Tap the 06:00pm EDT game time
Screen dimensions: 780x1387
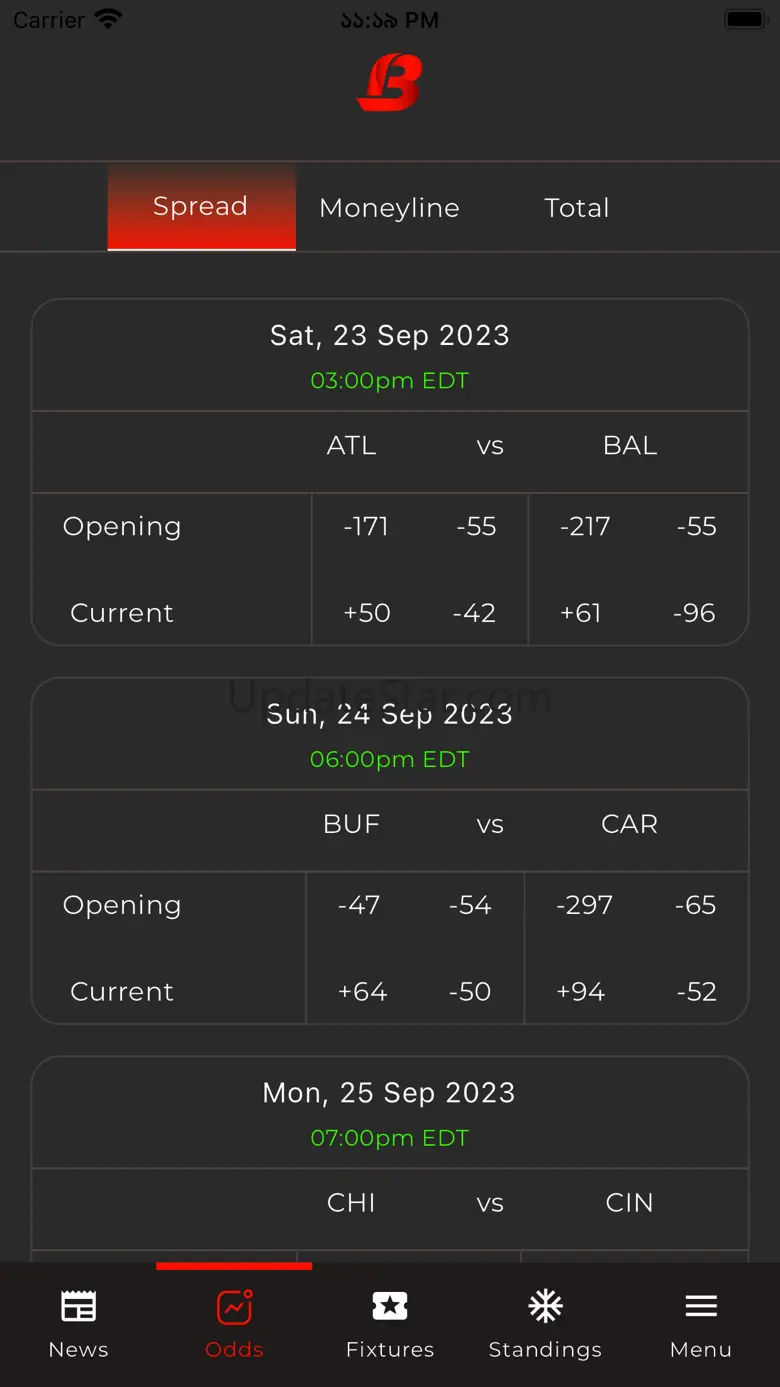click(390, 759)
